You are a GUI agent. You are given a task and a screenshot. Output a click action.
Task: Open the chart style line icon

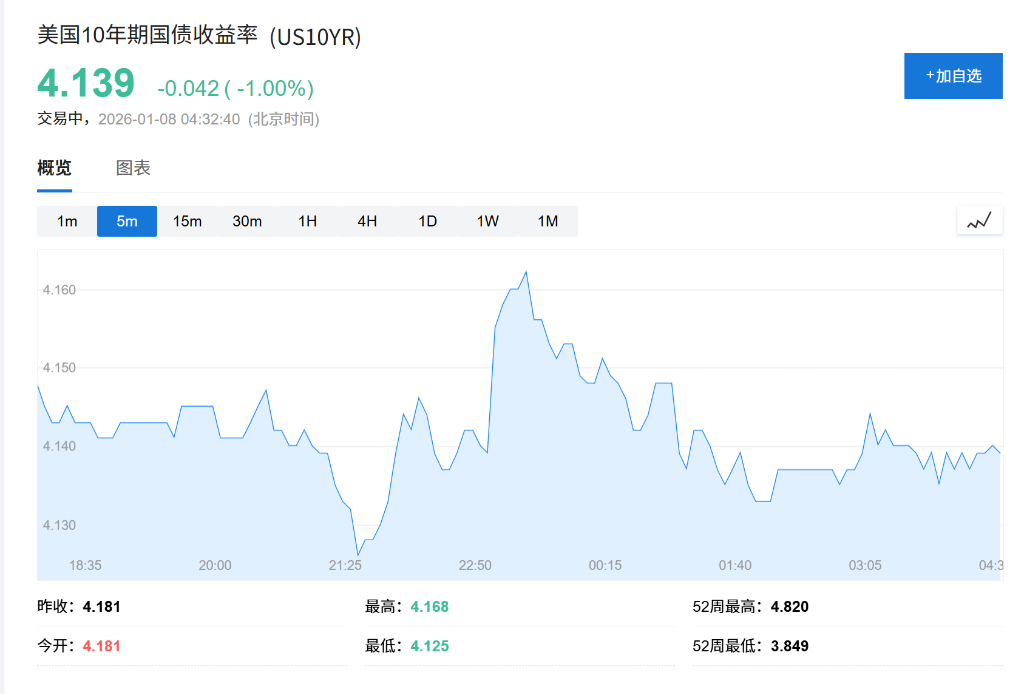(x=979, y=220)
